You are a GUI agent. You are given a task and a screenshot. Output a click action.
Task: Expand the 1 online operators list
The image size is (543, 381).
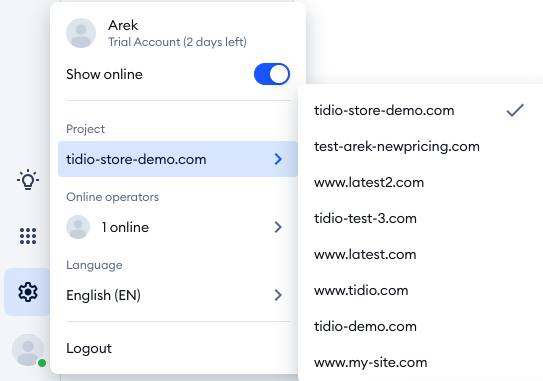pos(178,227)
